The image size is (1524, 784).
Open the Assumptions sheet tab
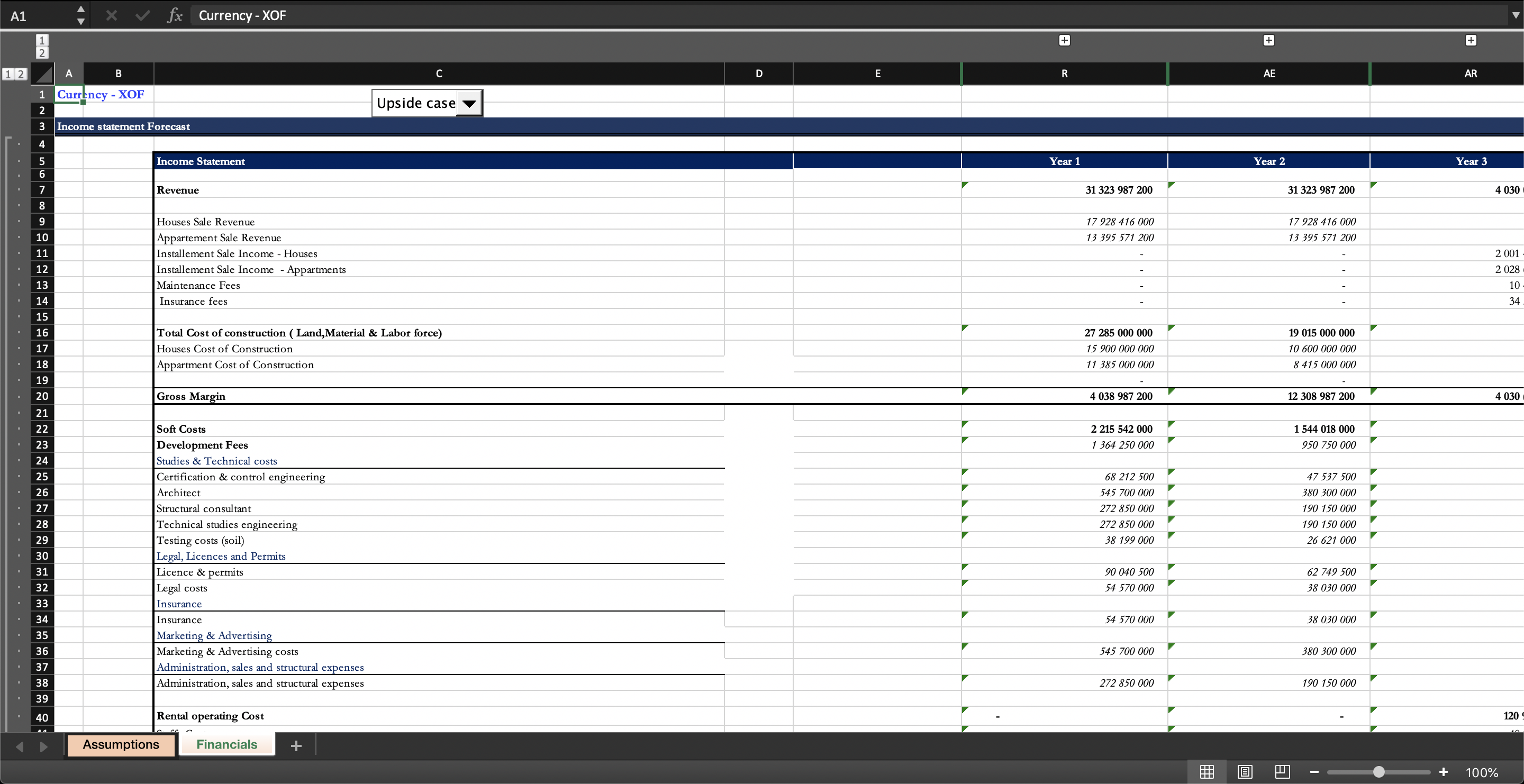(x=121, y=744)
